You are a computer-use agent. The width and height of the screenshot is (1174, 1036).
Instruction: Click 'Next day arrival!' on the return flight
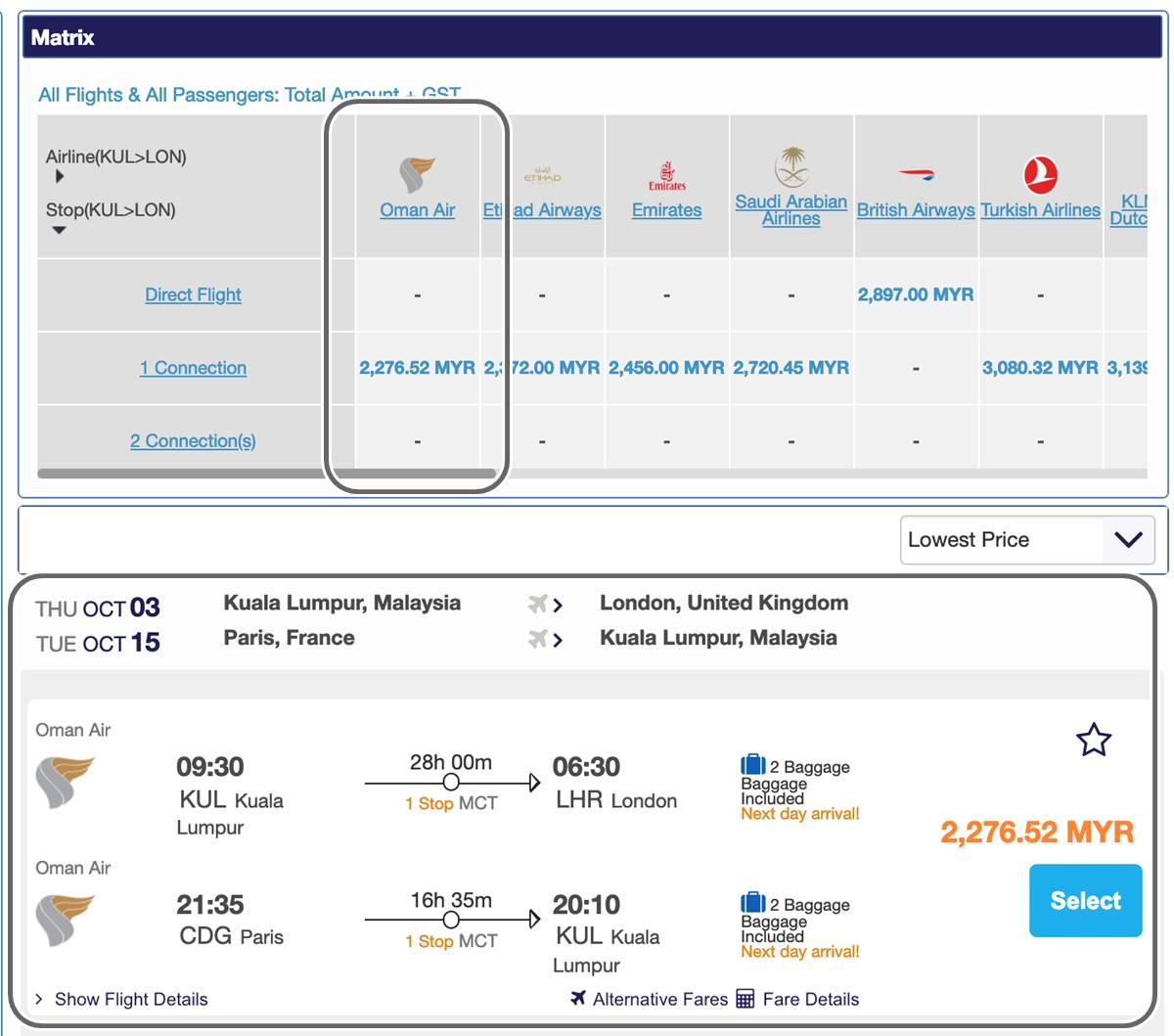(800, 951)
